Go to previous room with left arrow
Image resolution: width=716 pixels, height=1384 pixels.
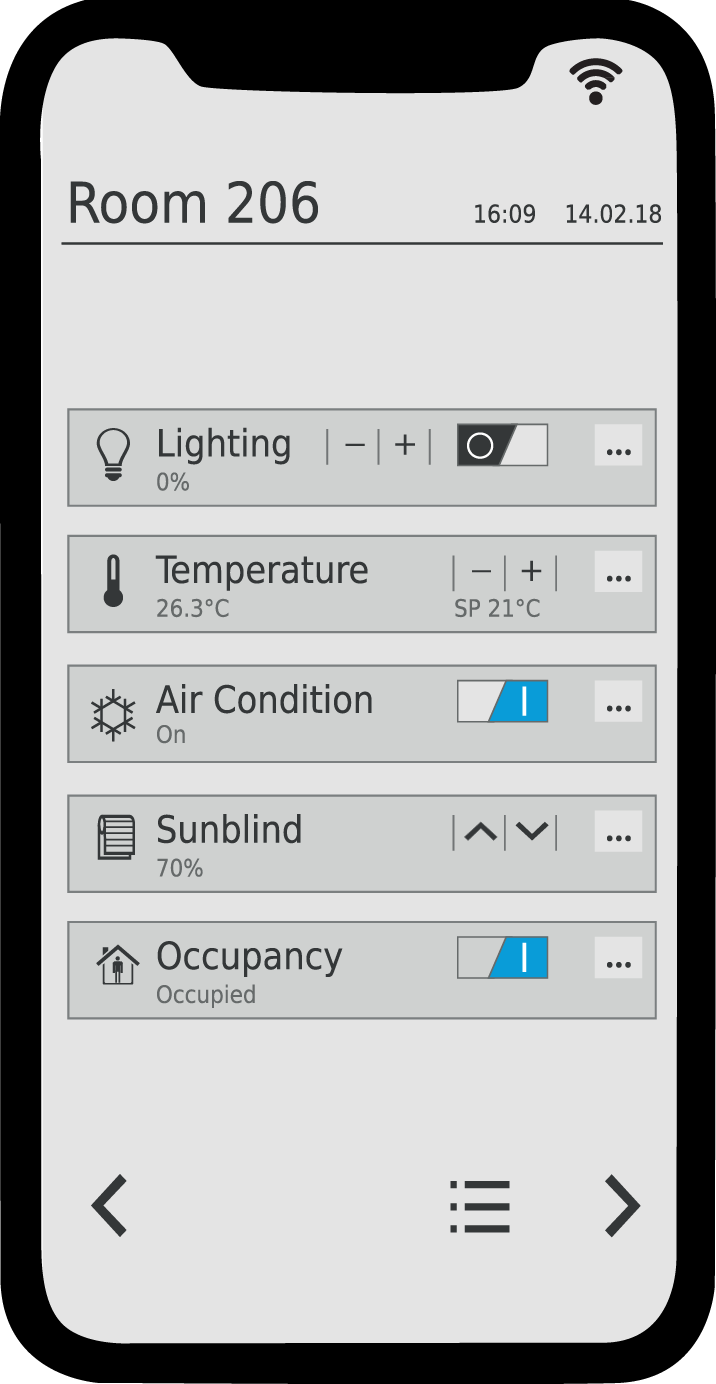click(x=110, y=1206)
